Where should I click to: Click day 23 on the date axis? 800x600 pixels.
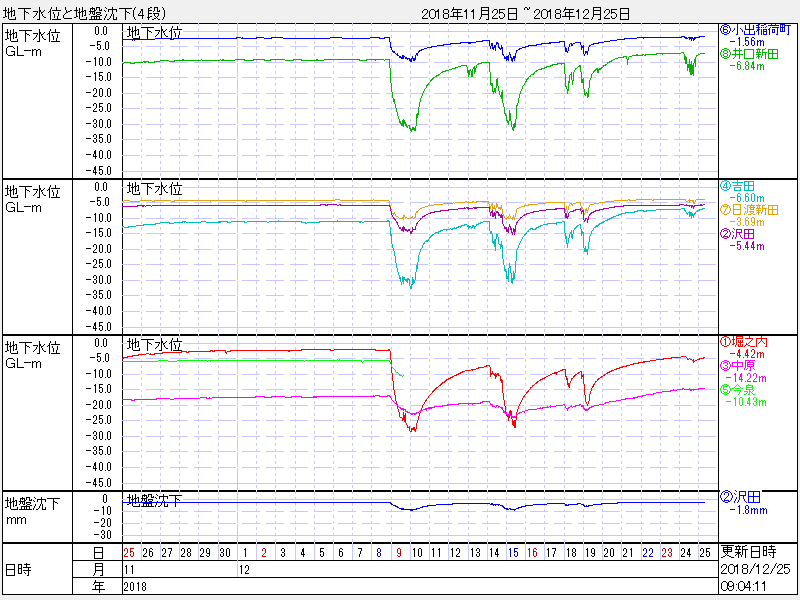(x=666, y=552)
